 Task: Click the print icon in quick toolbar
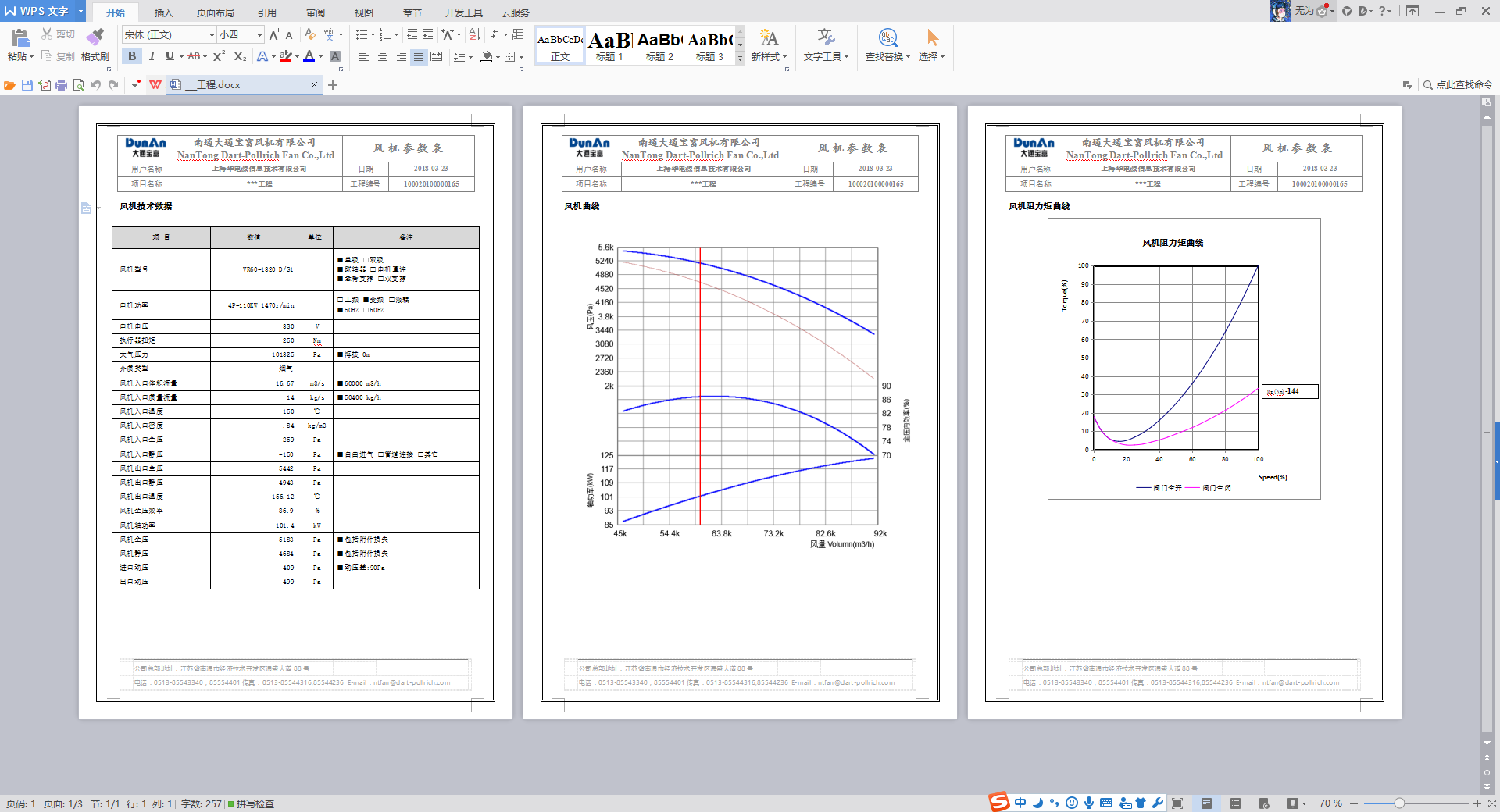62,84
